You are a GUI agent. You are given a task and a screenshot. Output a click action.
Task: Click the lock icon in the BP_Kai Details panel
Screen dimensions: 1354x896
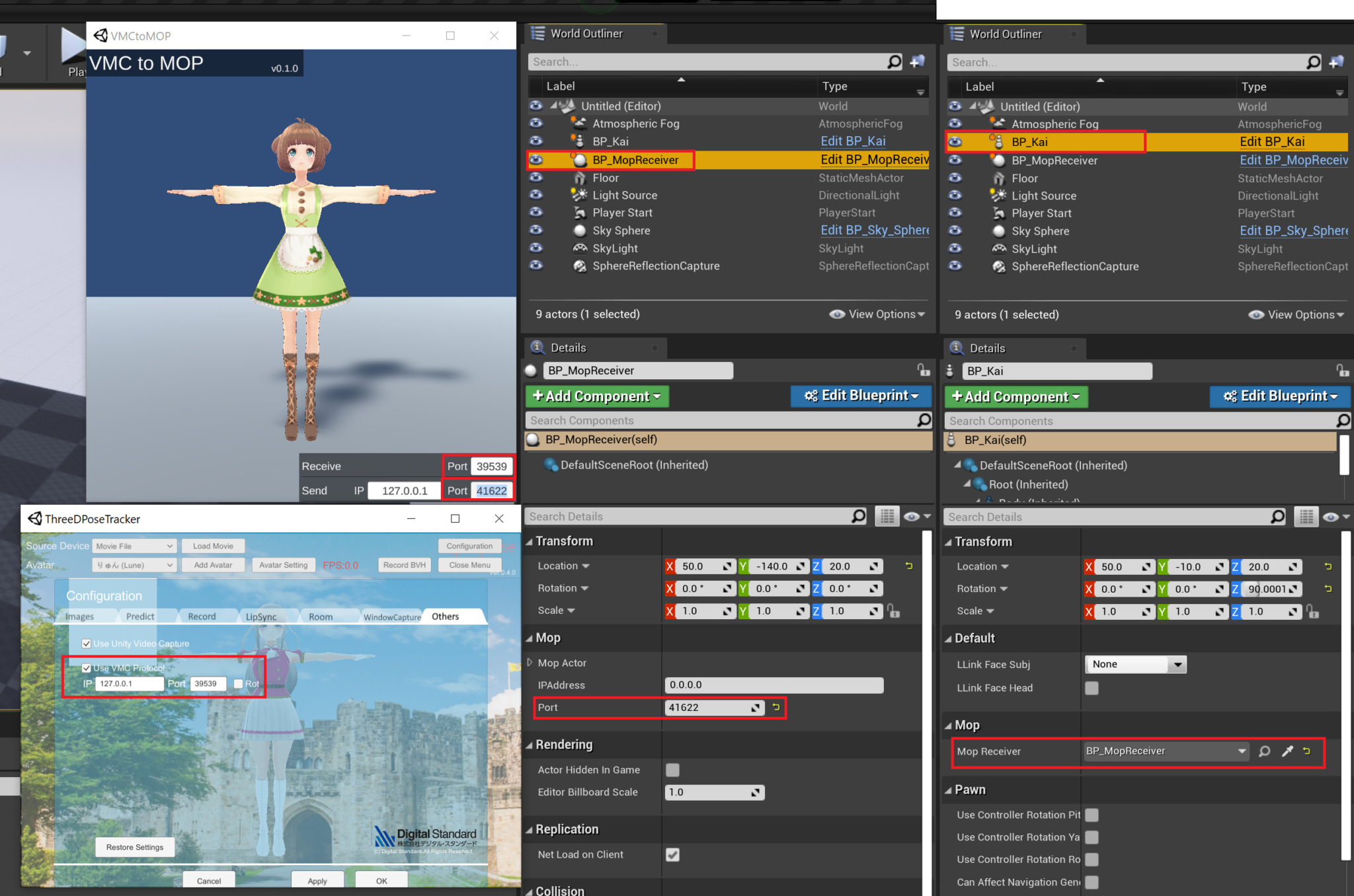point(1342,371)
